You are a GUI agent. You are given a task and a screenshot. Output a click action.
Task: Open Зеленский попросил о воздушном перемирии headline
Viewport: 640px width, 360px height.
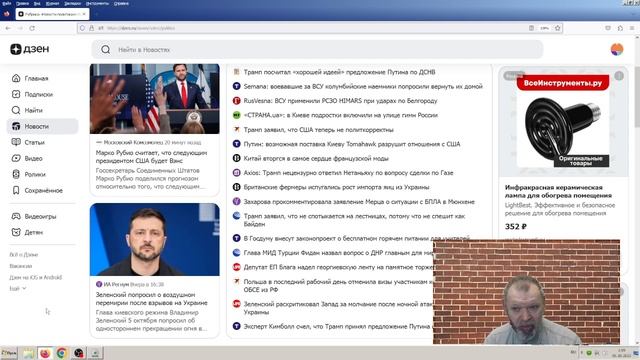[151, 299]
